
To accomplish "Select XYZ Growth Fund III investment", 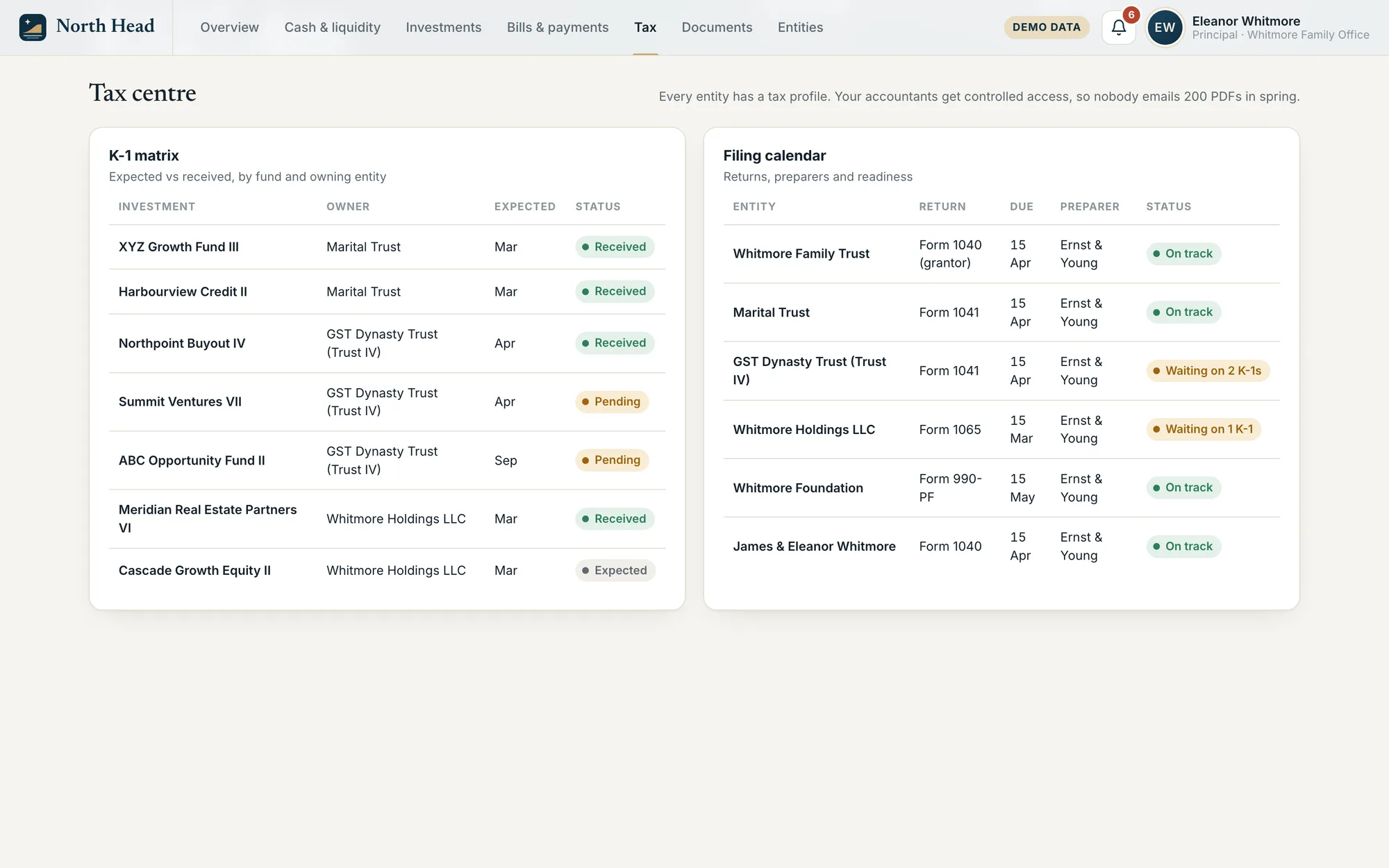I will click(178, 247).
